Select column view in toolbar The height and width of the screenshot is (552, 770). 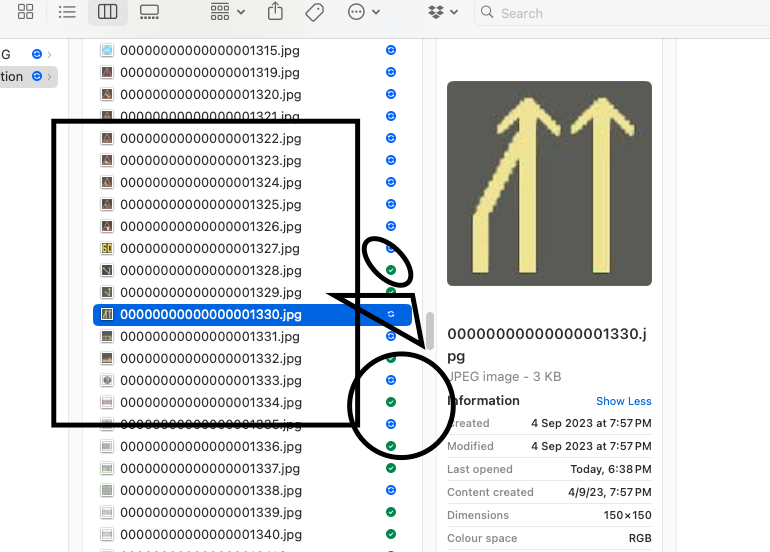click(108, 12)
